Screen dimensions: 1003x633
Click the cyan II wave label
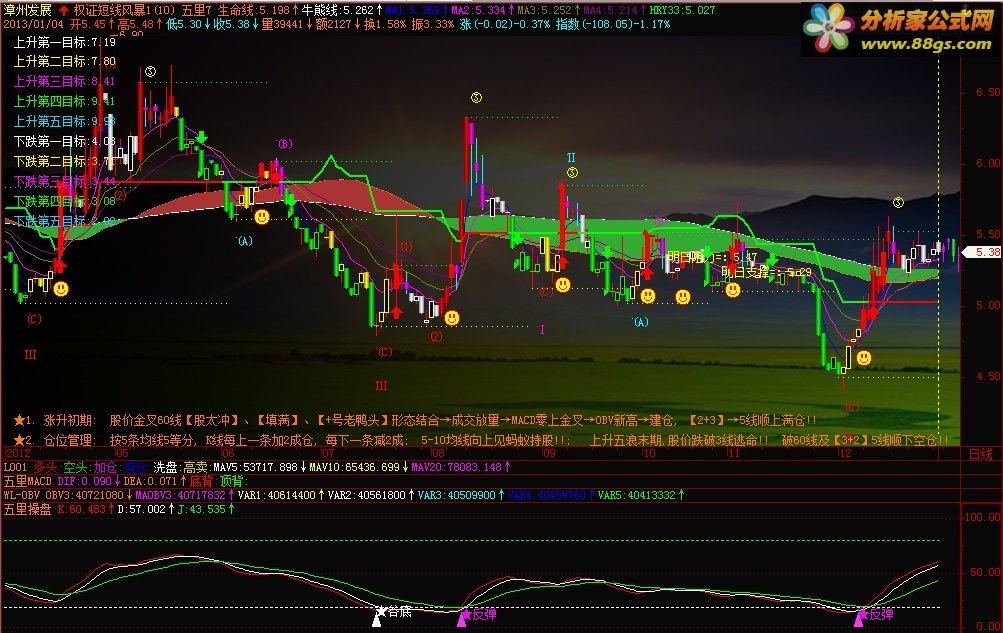pyautogui.click(x=571, y=157)
